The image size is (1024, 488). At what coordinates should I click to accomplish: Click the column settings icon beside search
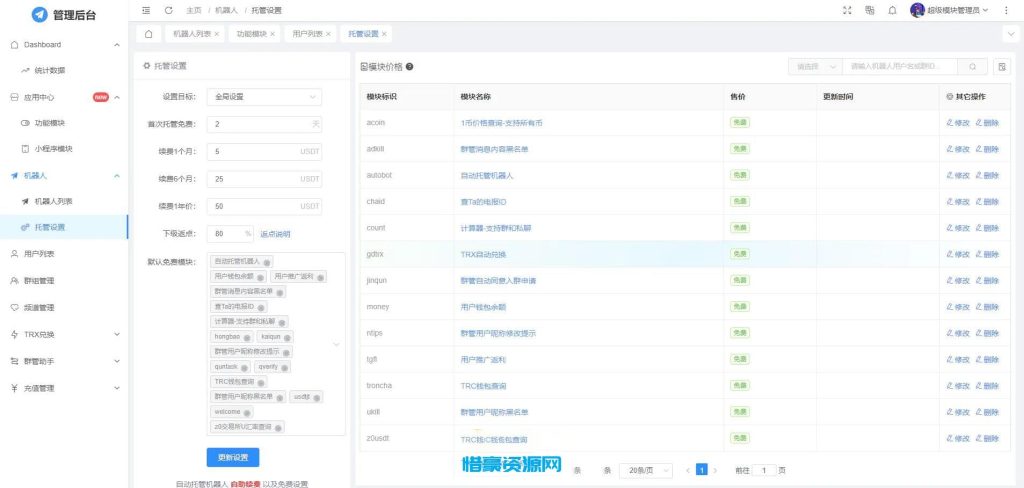(x=1002, y=67)
